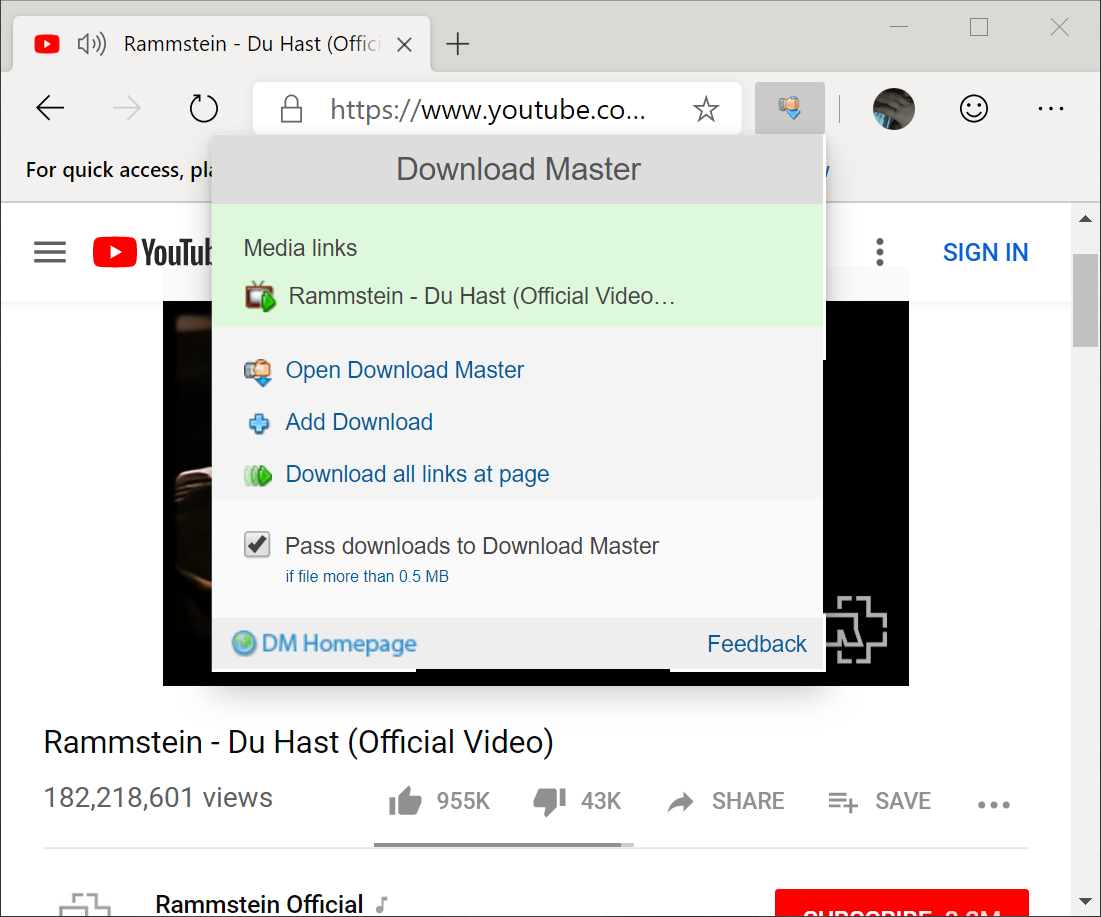Open the browser Settings and more menu
Image resolution: width=1101 pixels, height=917 pixels.
[1050, 109]
